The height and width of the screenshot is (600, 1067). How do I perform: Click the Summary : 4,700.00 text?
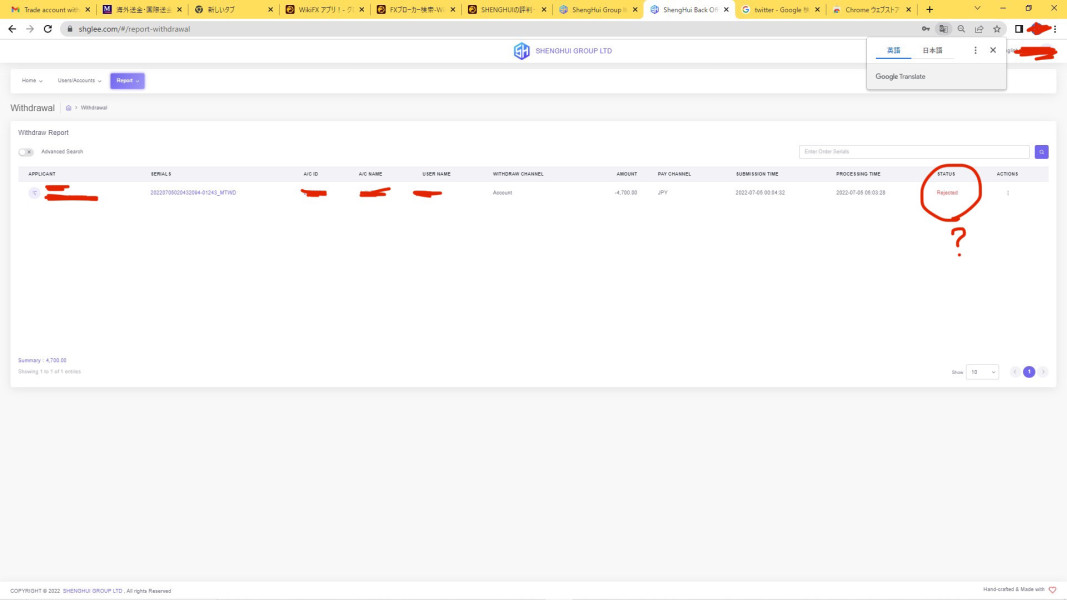coord(42,361)
